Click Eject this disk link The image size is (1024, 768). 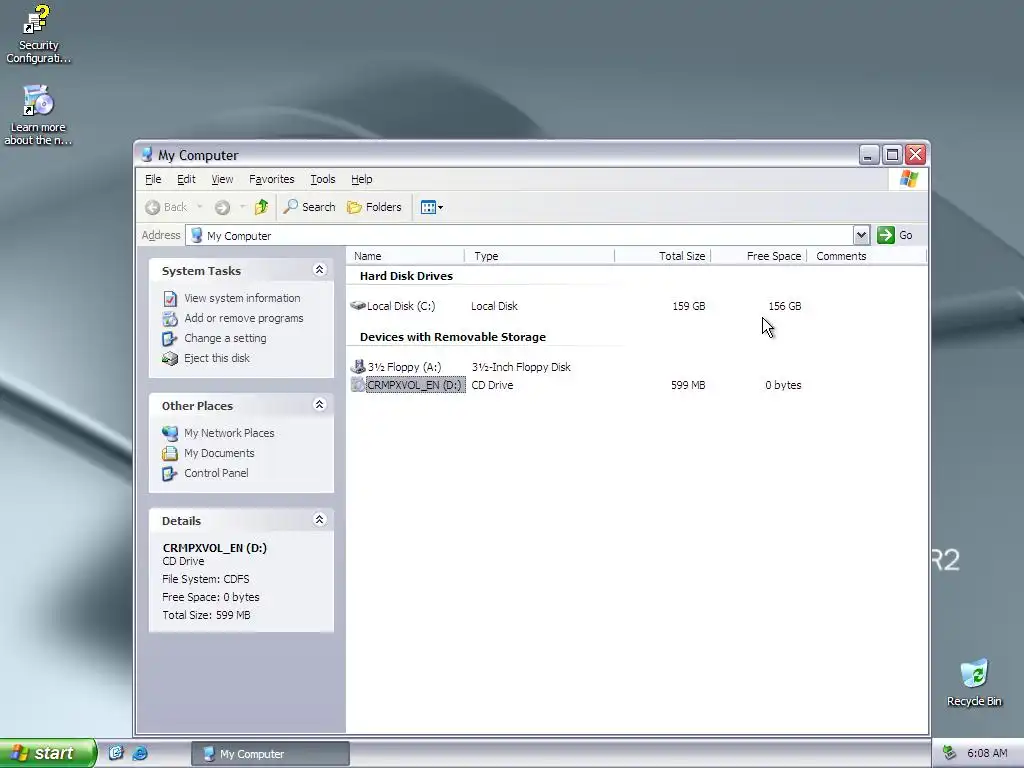click(x=217, y=358)
